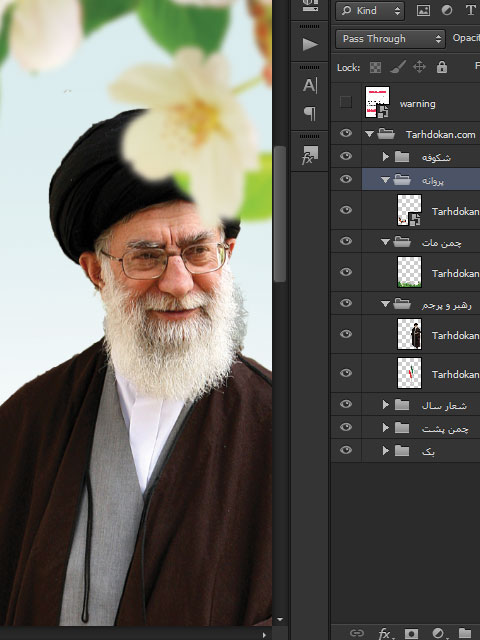This screenshot has height=640, width=480.
Task: Lock position move icon
Action: point(419,67)
